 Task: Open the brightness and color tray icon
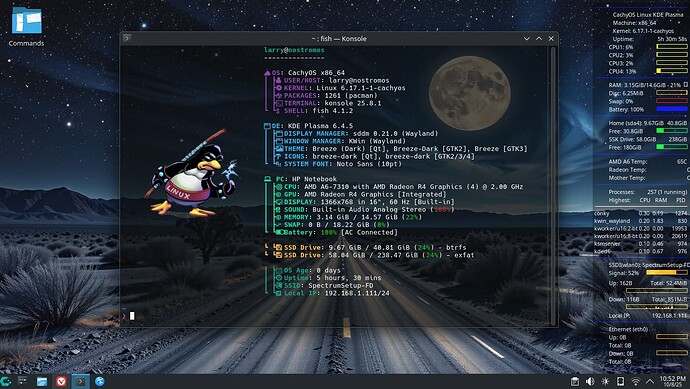(x=606, y=382)
